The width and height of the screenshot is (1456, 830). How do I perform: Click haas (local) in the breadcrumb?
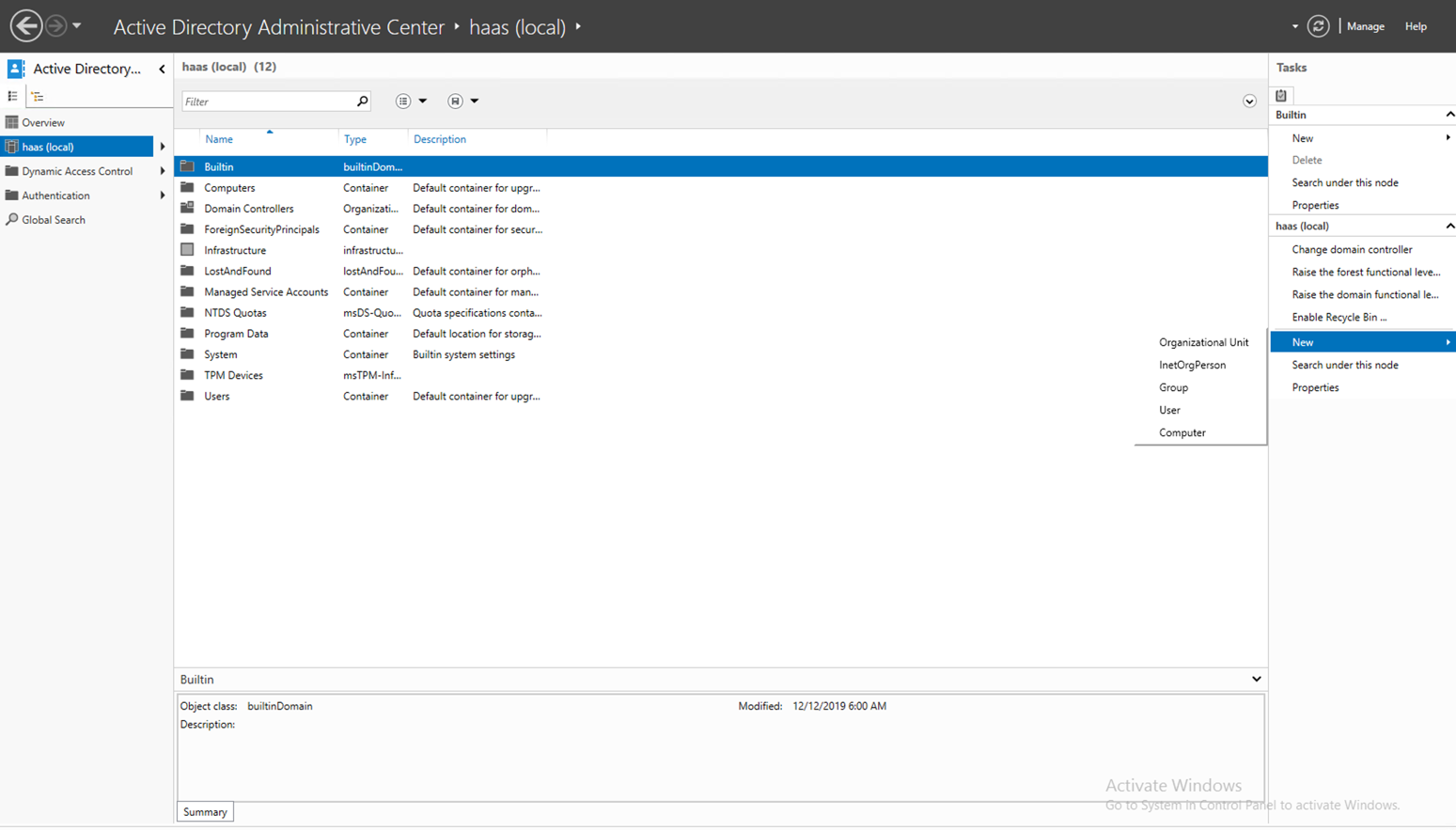coord(517,26)
